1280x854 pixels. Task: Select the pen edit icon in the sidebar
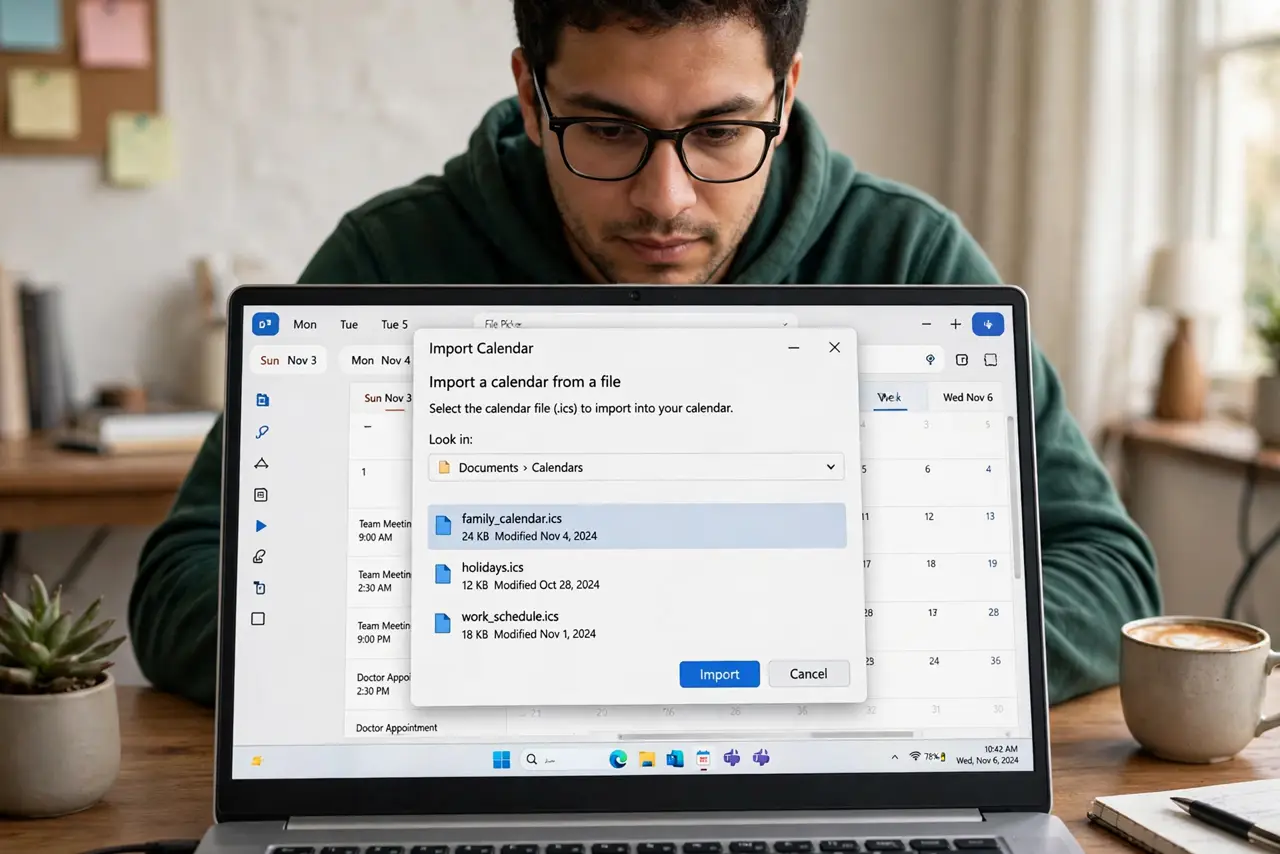260,557
